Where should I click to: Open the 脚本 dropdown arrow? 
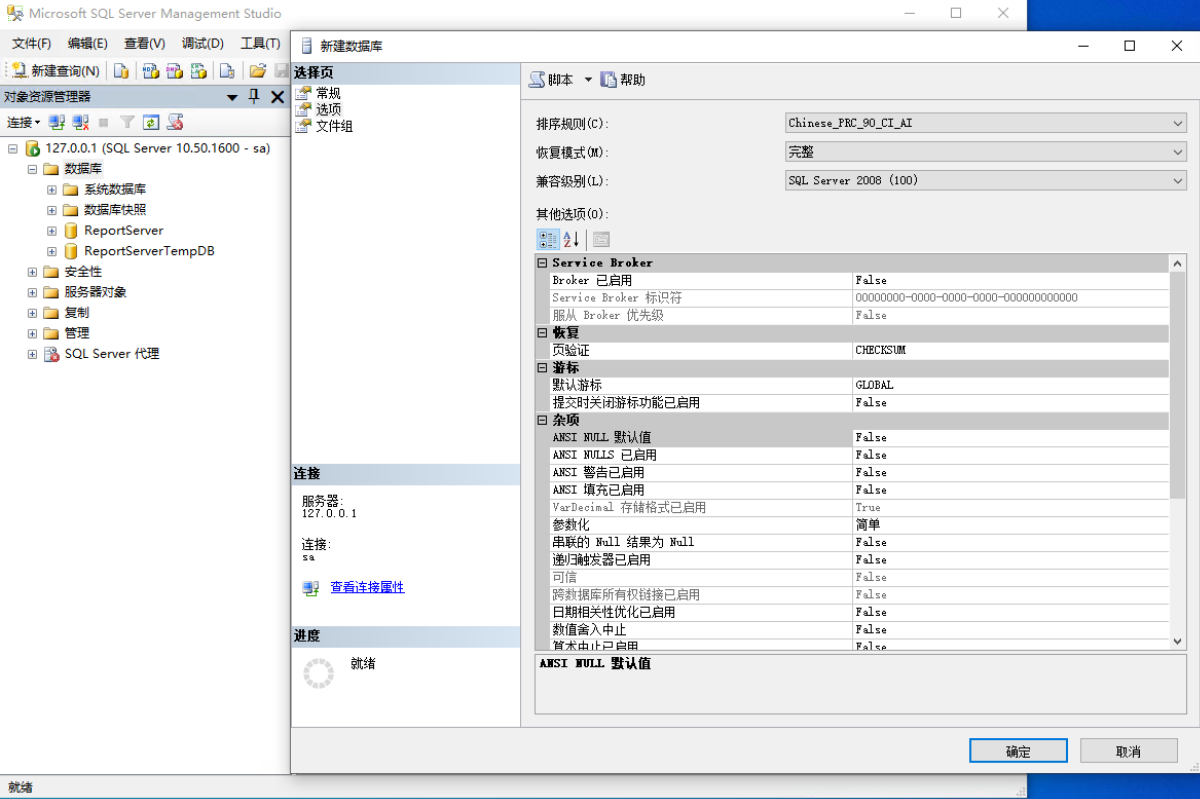click(588, 79)
